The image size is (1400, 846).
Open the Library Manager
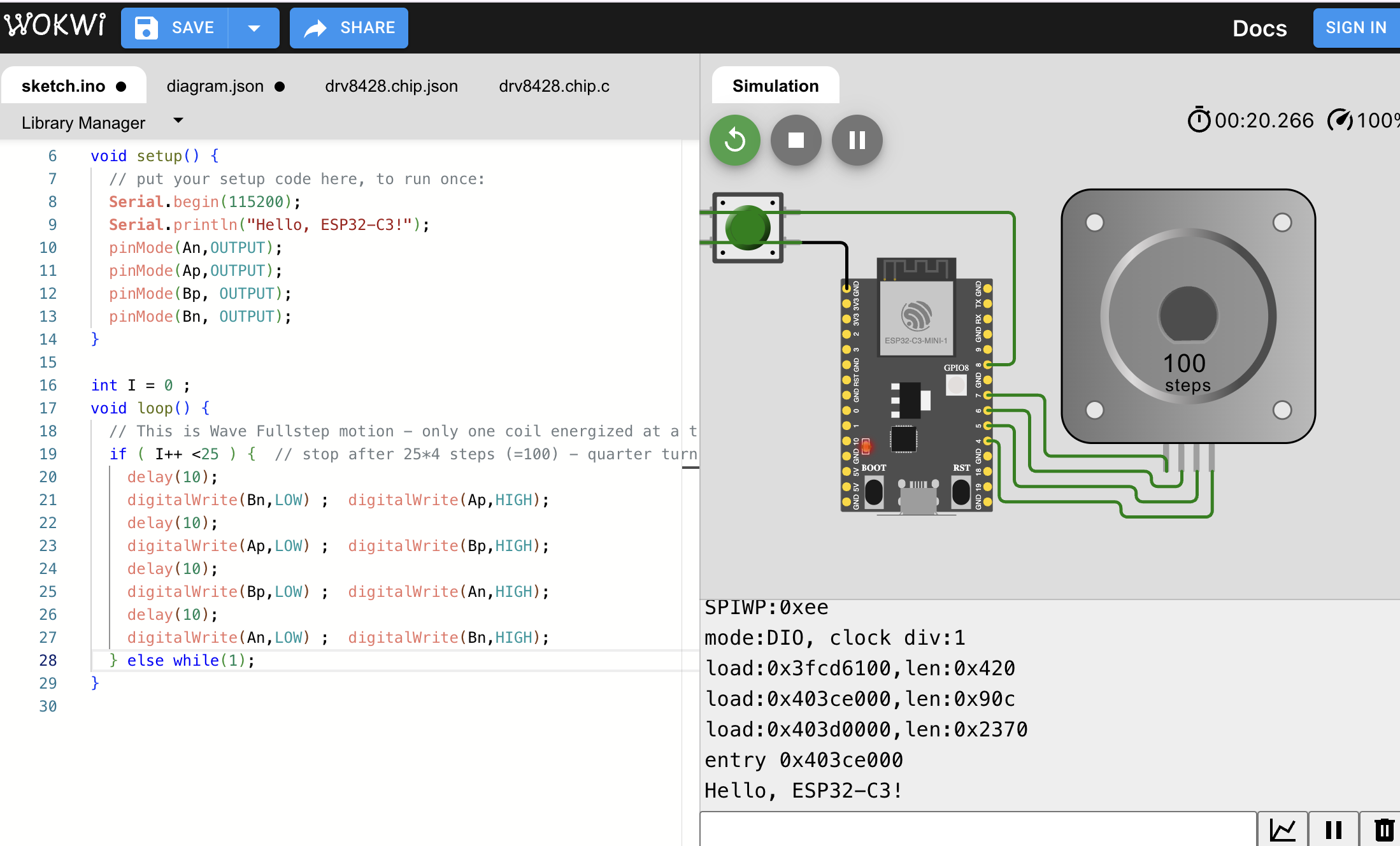[x=83, y=122]
